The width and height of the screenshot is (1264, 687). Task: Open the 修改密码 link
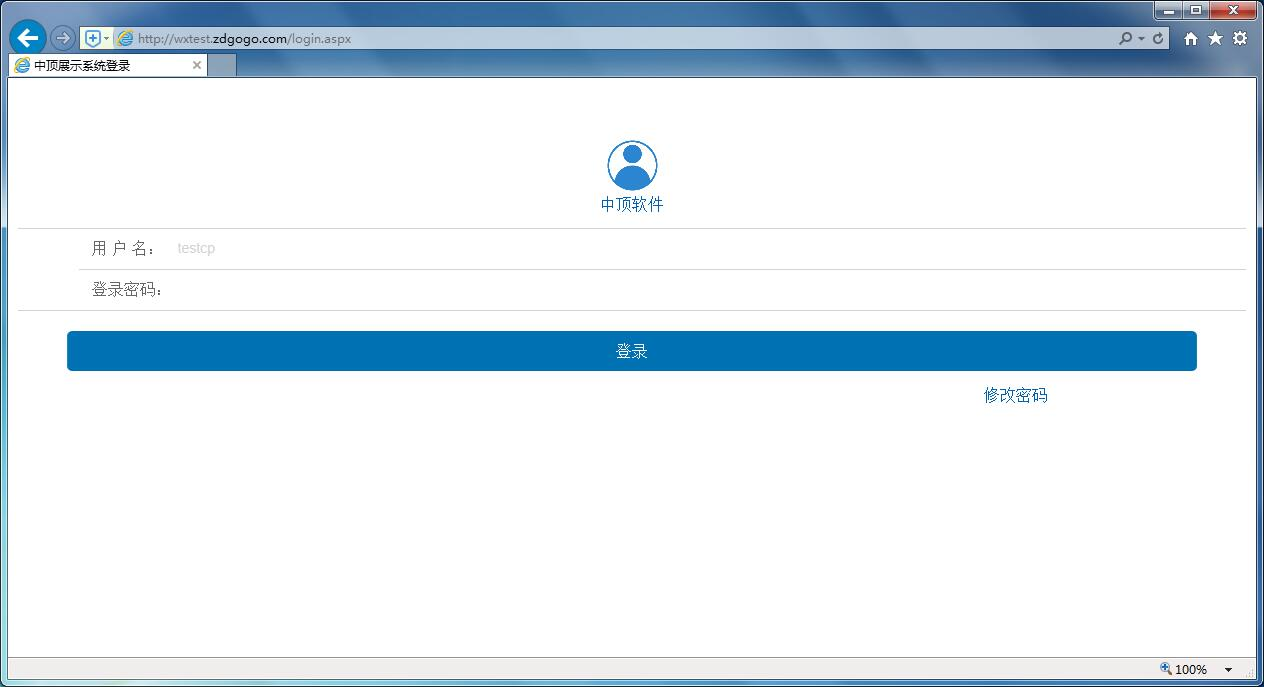(1016, 395)
